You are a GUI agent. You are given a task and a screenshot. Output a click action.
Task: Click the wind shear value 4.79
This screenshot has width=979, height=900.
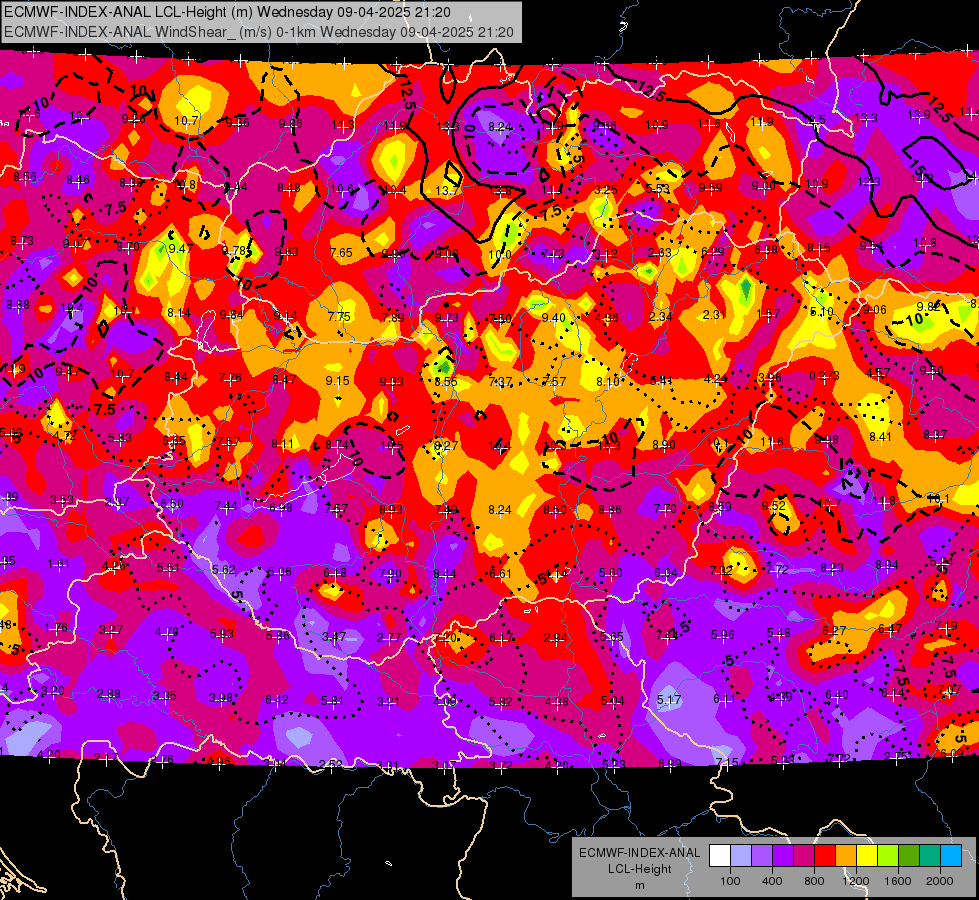pos(167,631)
